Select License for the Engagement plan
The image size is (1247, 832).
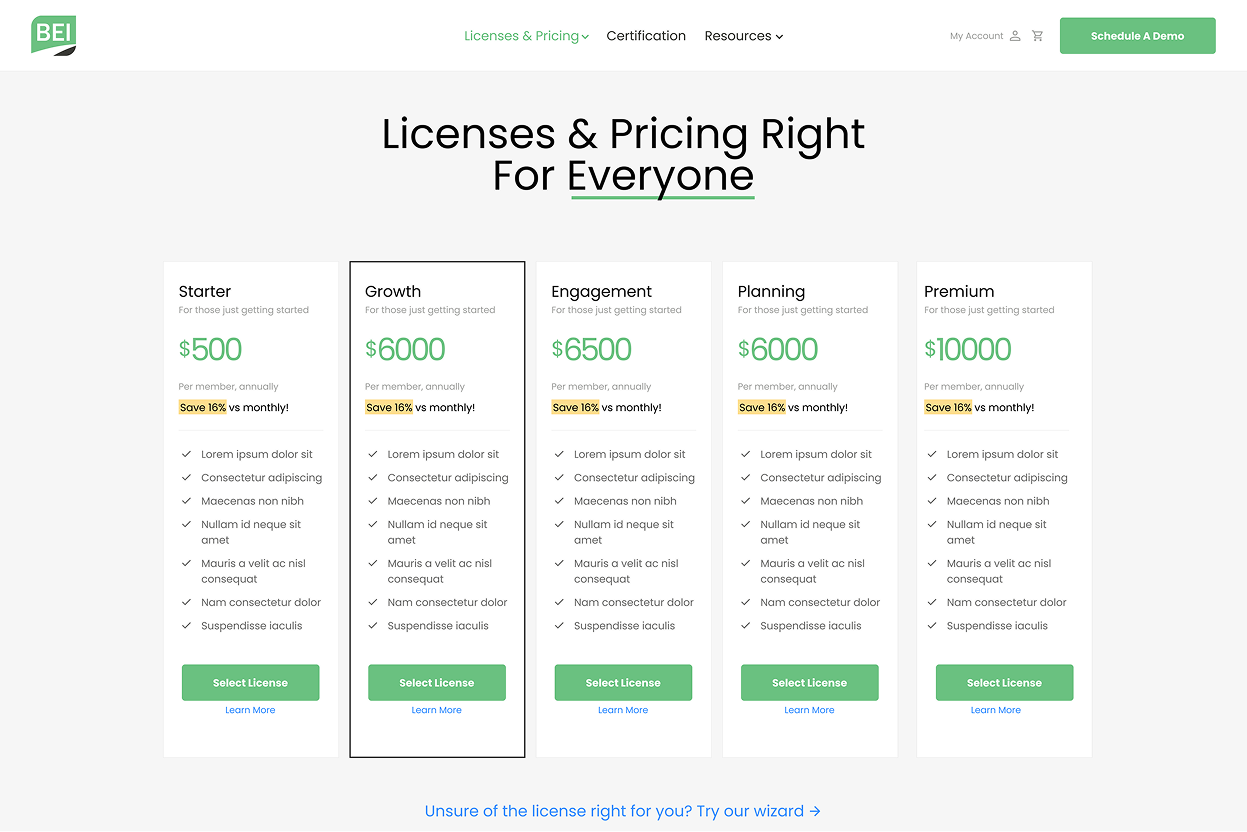point(623,683)
